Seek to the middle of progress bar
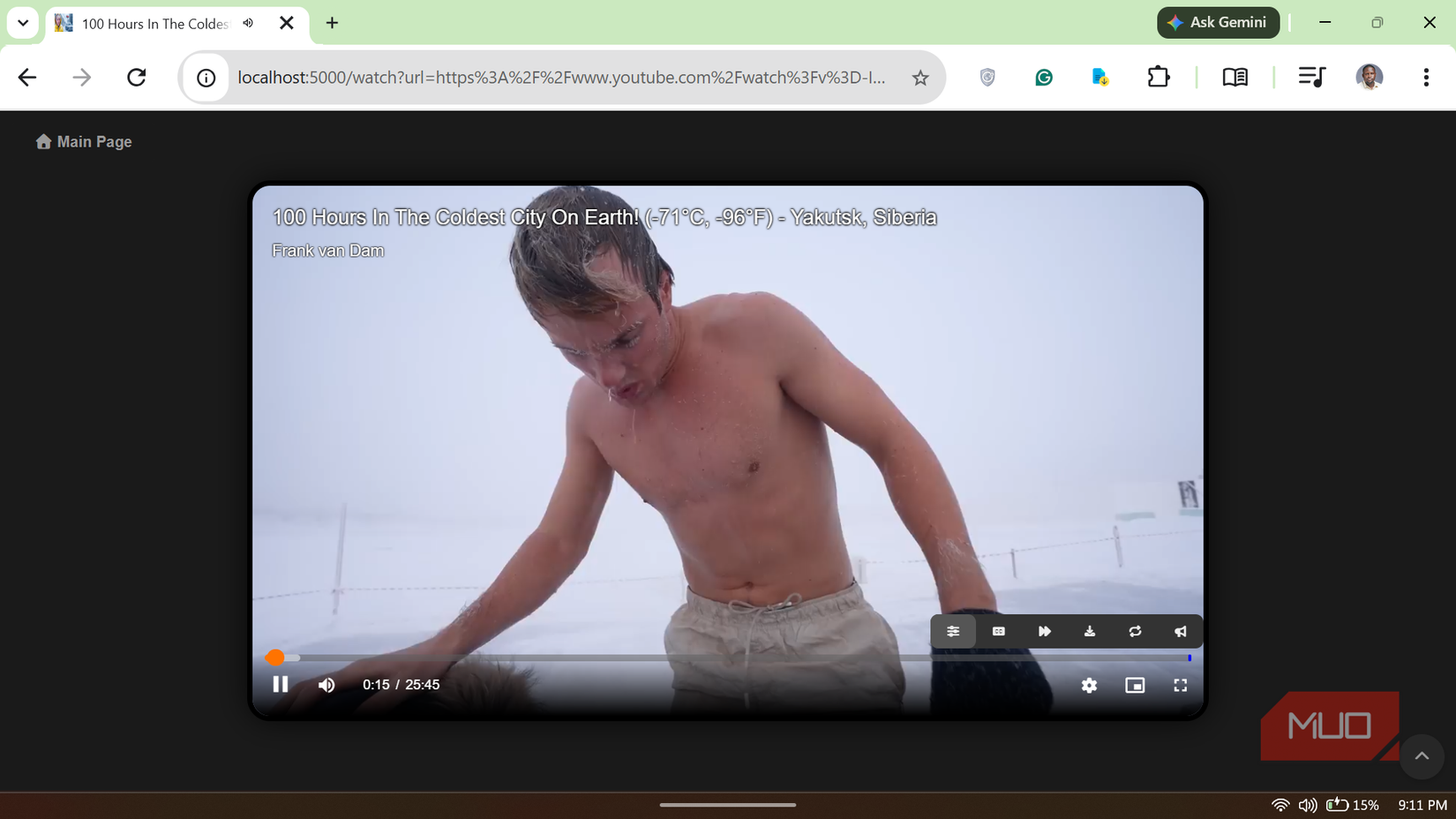This screenshot has width=1456, height=819. [x=728, y=657]
